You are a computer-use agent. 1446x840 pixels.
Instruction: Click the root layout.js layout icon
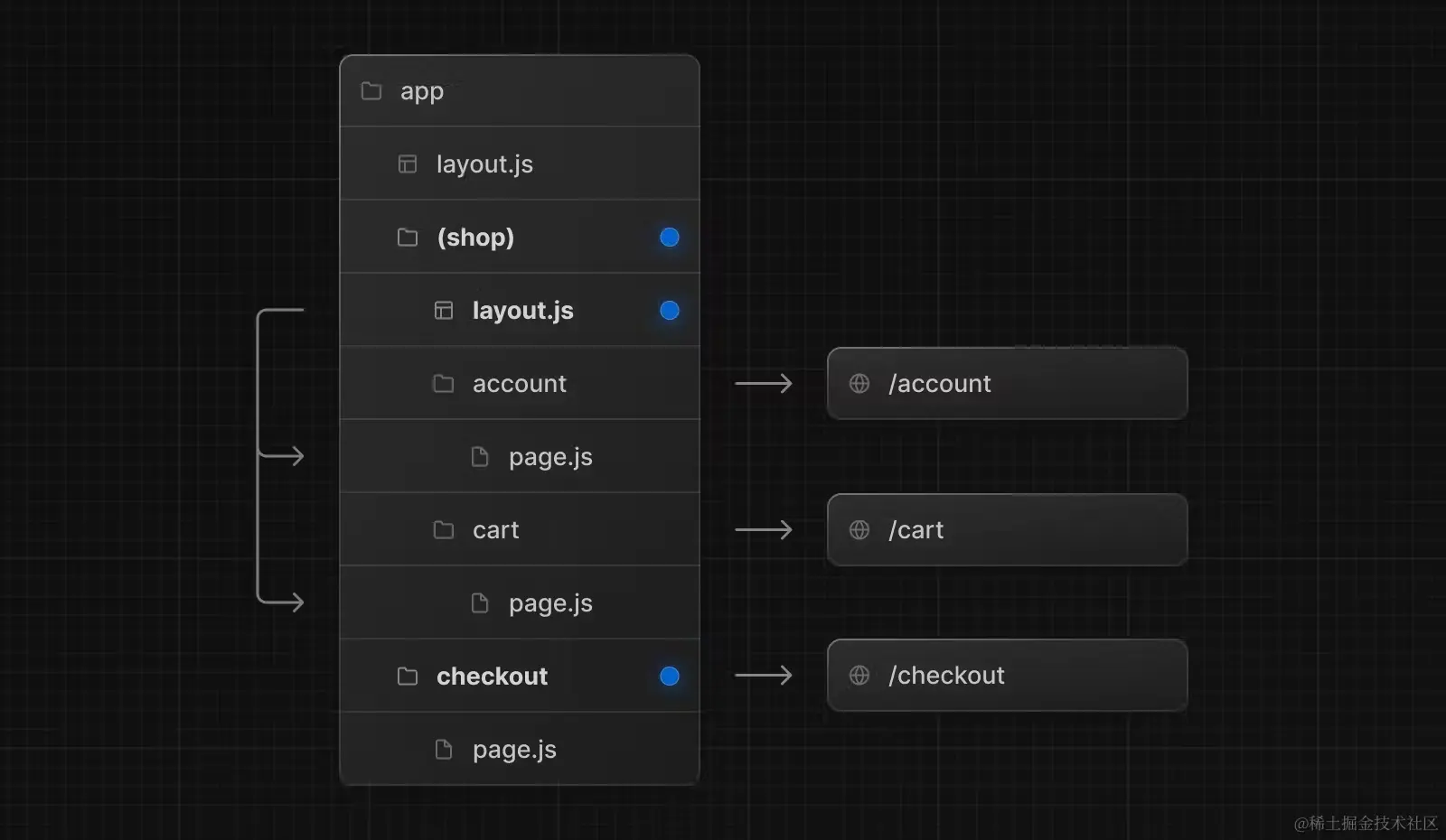(408, 163)
